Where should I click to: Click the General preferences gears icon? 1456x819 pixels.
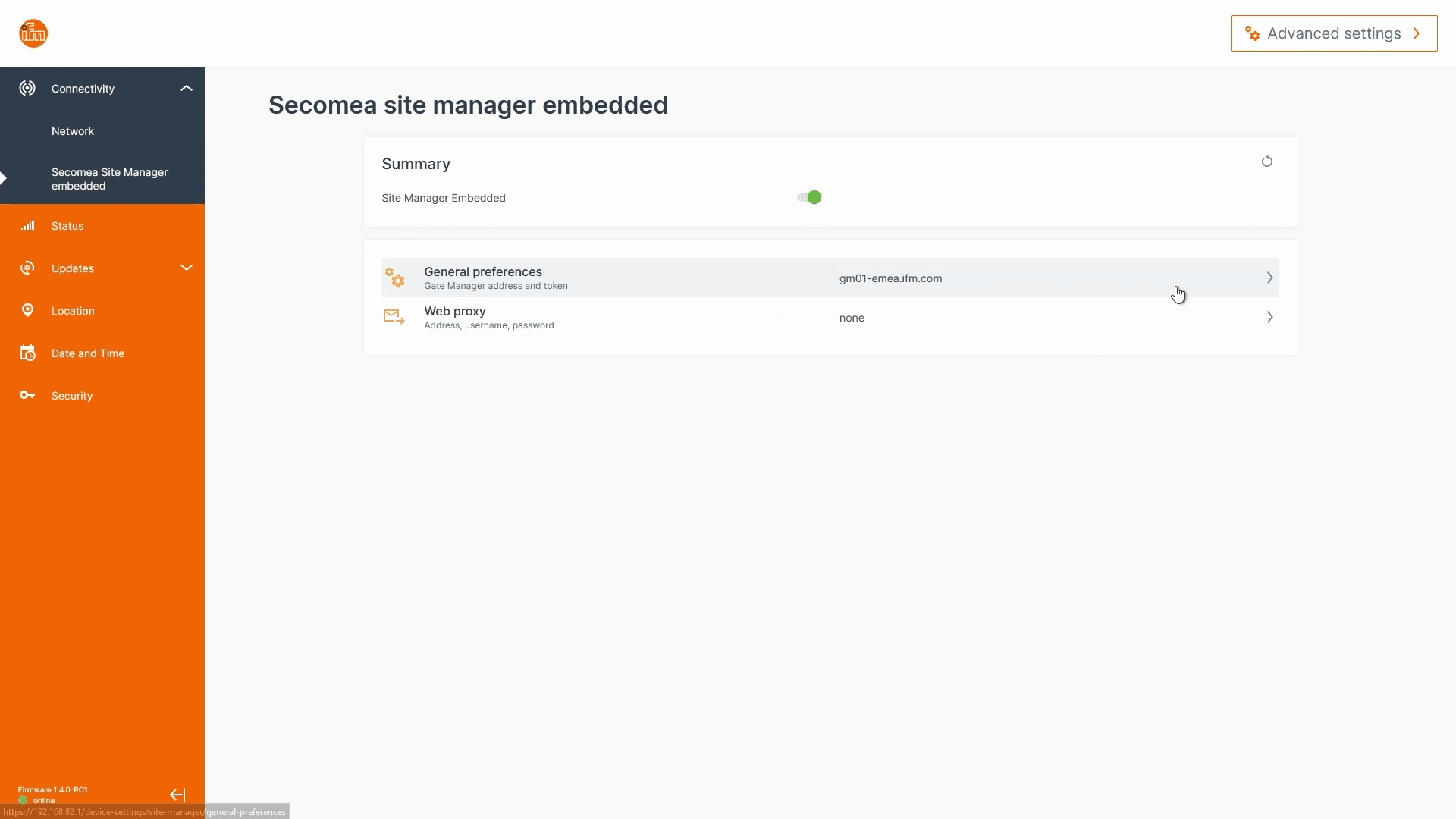394,278
